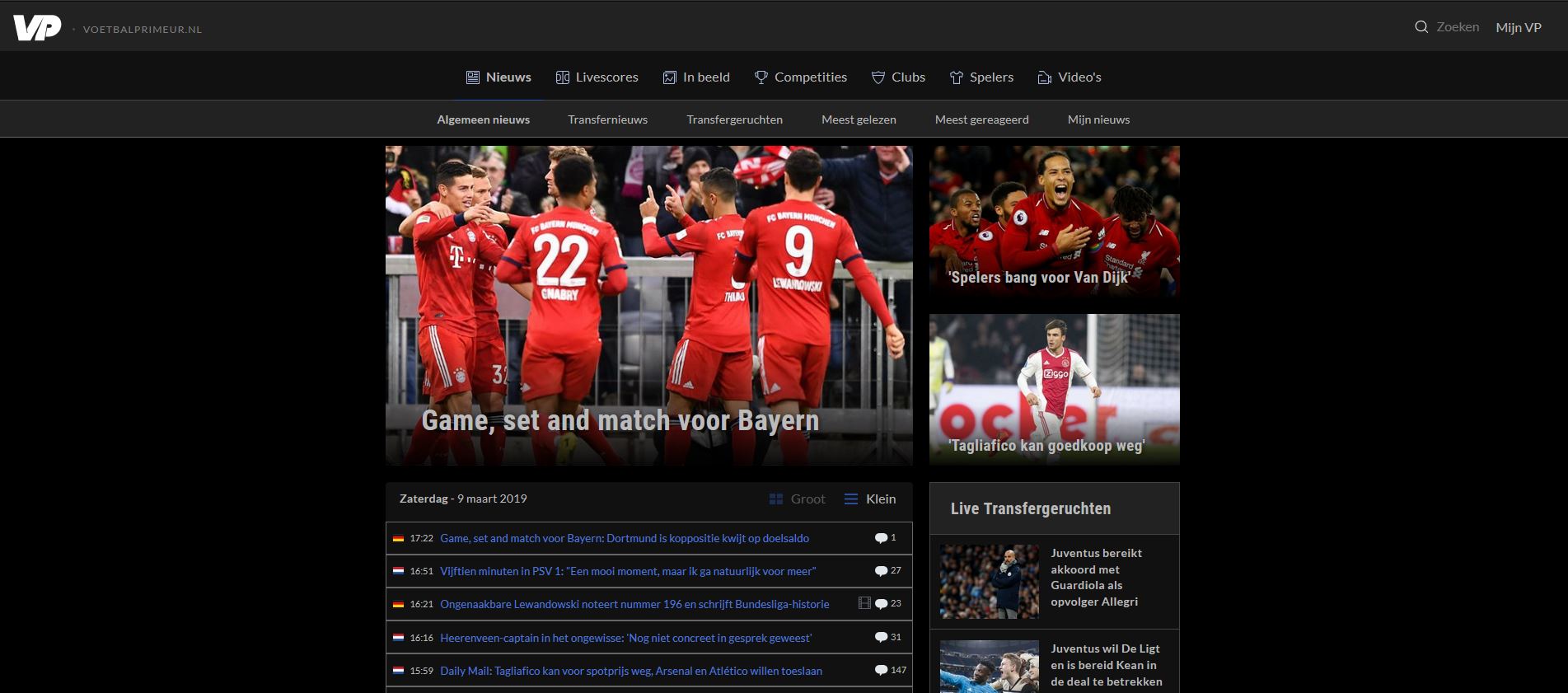Click the 'Game, set and match voor Bayern' headline
The width and height of the screenshot is (1568, 693).
tap(620, 421)
